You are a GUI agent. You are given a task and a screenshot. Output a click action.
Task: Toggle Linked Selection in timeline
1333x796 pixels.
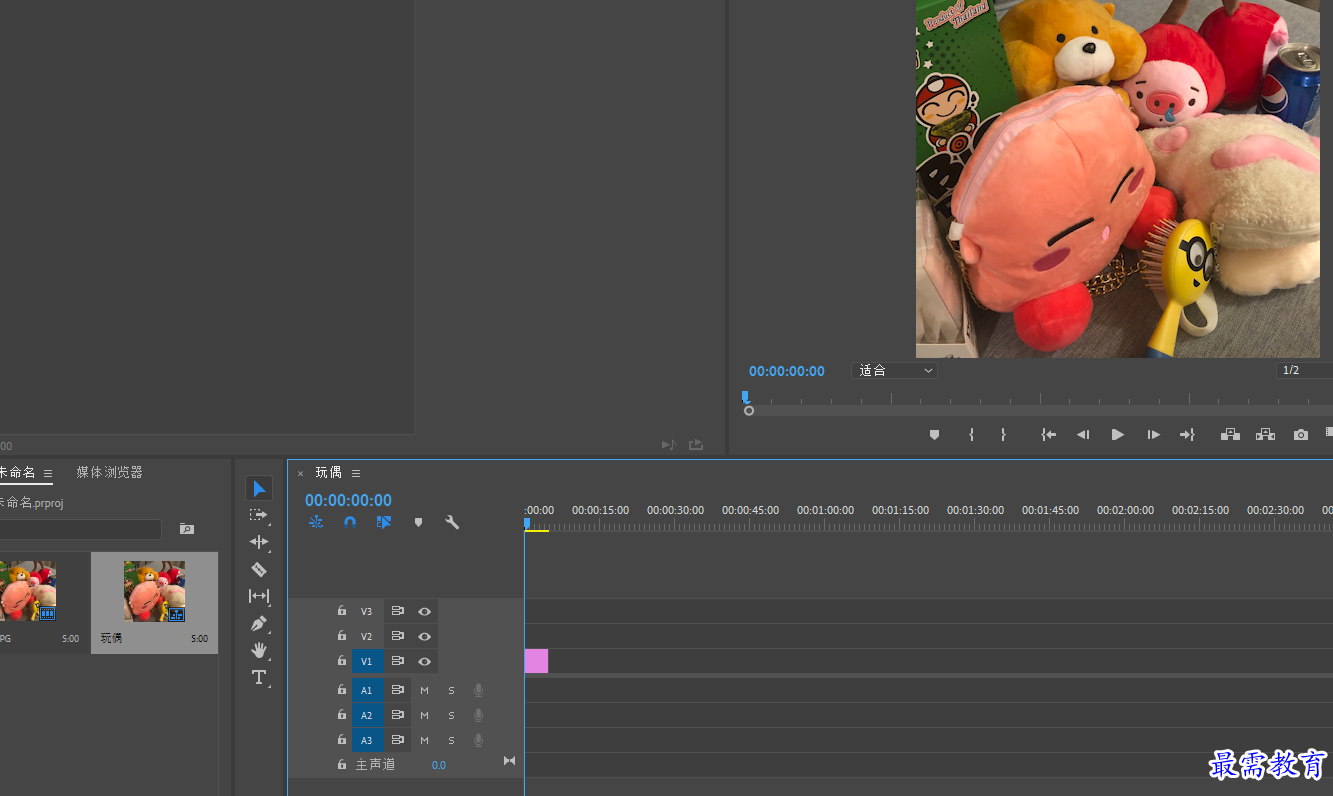click(x=384, y=522)
